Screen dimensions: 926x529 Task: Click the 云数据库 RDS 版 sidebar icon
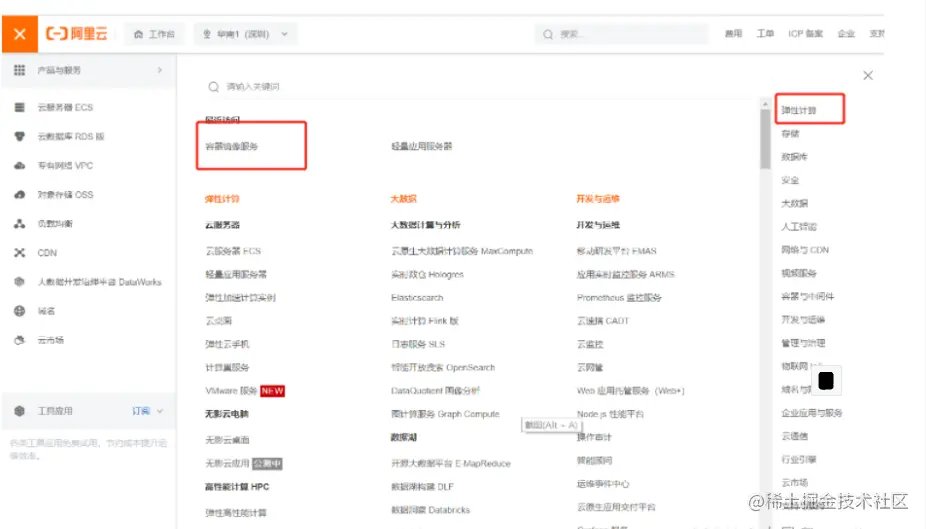coord(19,136)
